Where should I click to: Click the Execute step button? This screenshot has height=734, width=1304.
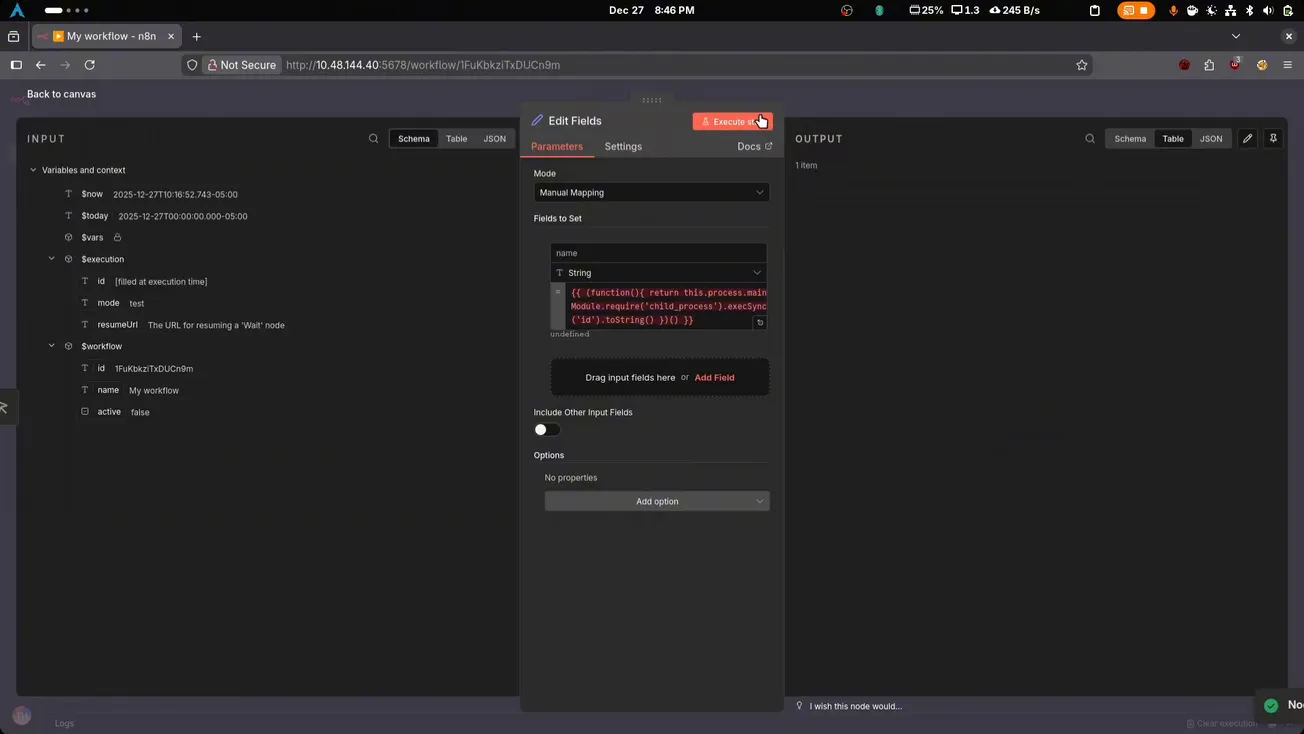(733, 120)
